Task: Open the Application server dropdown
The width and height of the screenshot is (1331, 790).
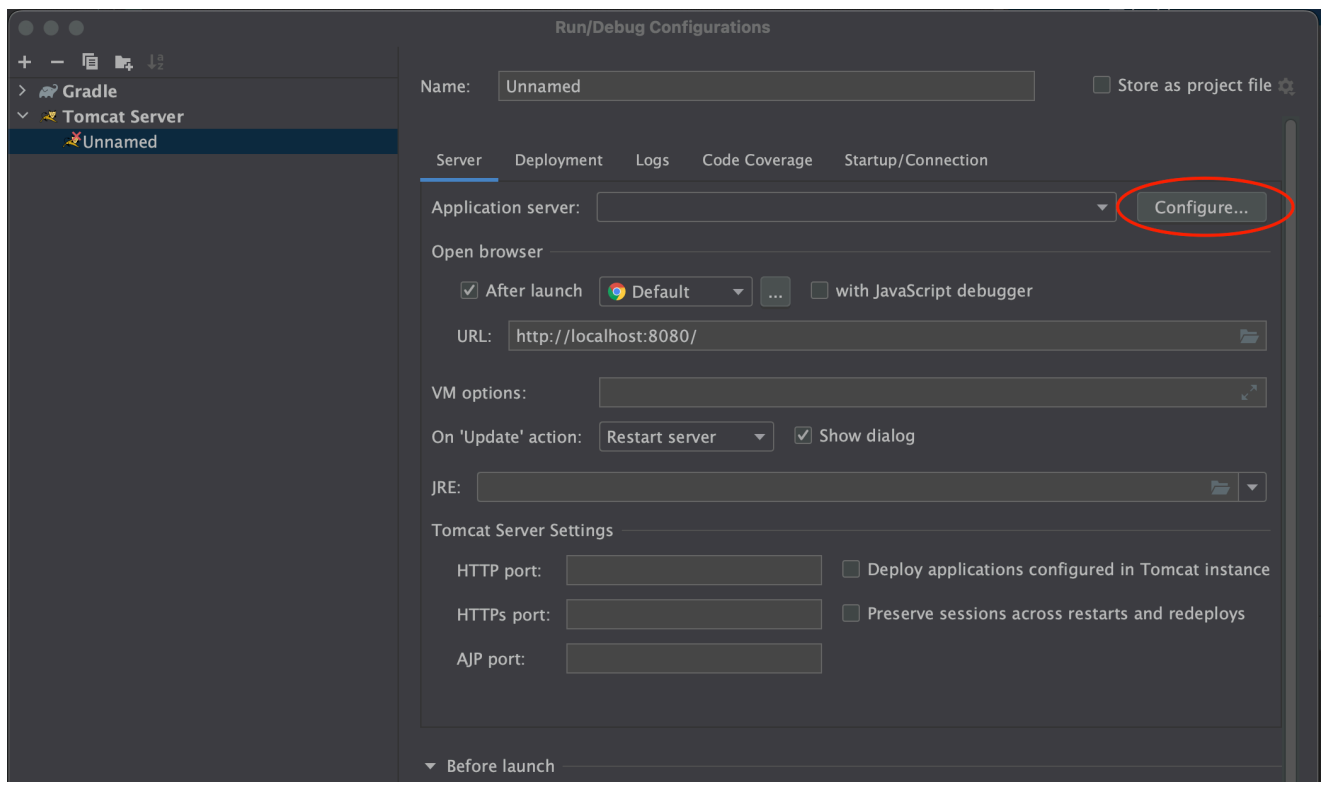Action: [1102, 208]
